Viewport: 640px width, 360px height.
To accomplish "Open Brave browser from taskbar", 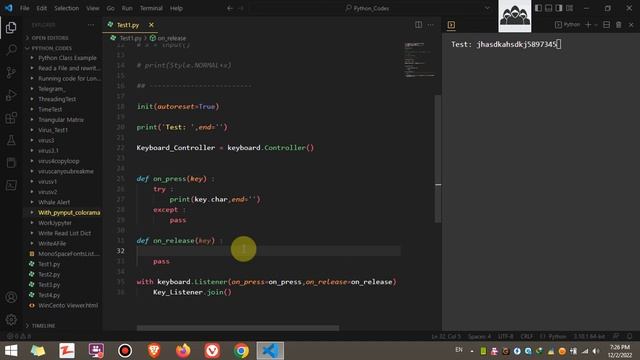I will [x=154, y=351].
